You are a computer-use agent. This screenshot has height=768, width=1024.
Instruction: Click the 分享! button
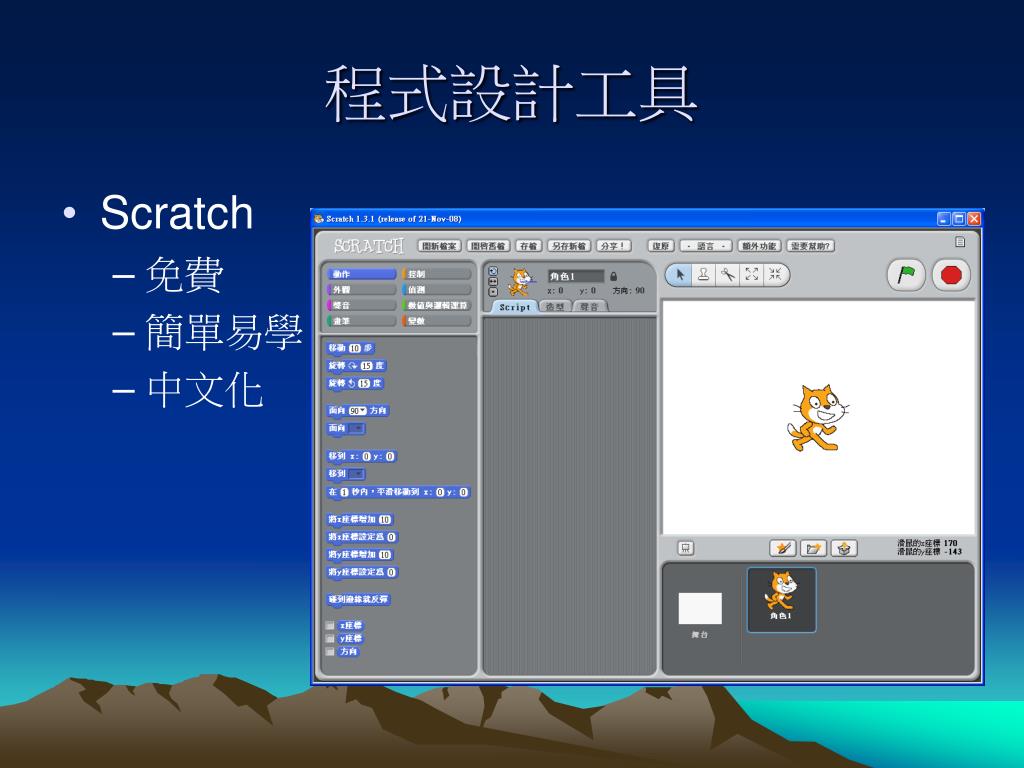coord(613,246)
